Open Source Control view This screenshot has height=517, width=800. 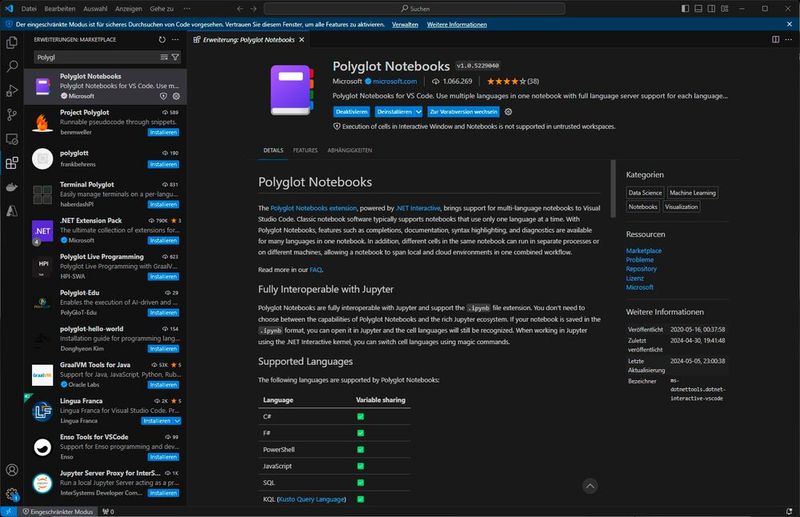click(x=12, y=114)
